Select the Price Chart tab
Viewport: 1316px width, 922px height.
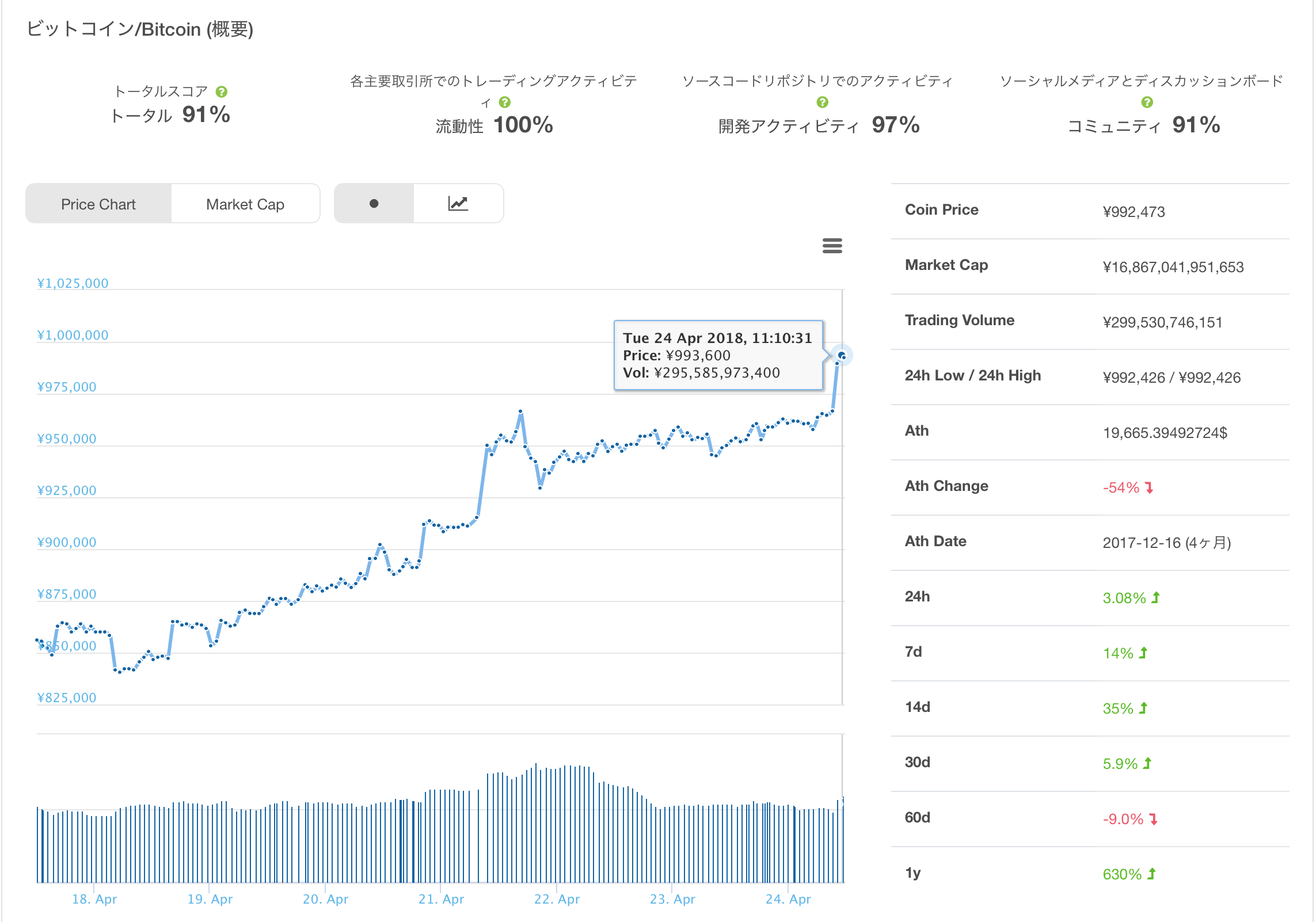pyautogui.click(x=98, y=204)
